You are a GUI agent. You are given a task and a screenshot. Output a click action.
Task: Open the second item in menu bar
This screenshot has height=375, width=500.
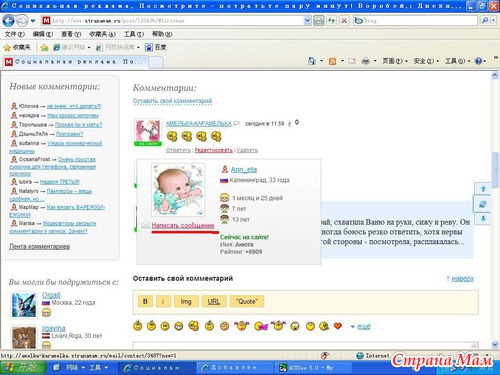43,34
